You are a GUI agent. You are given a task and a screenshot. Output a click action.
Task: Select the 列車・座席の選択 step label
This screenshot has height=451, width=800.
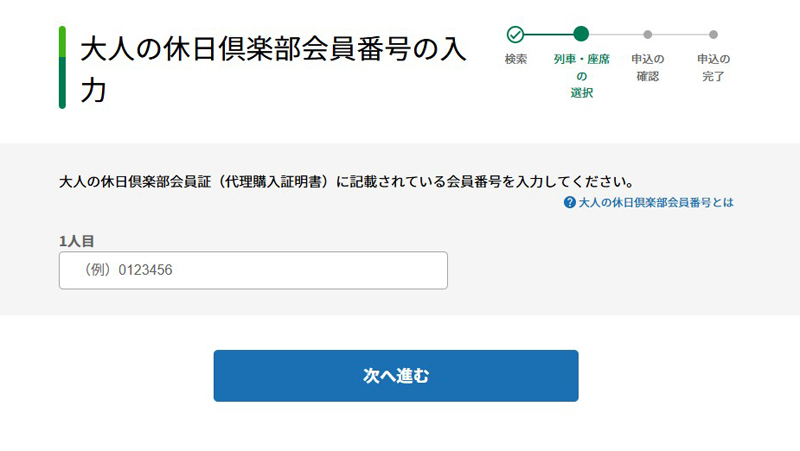[x=582, y=76]
